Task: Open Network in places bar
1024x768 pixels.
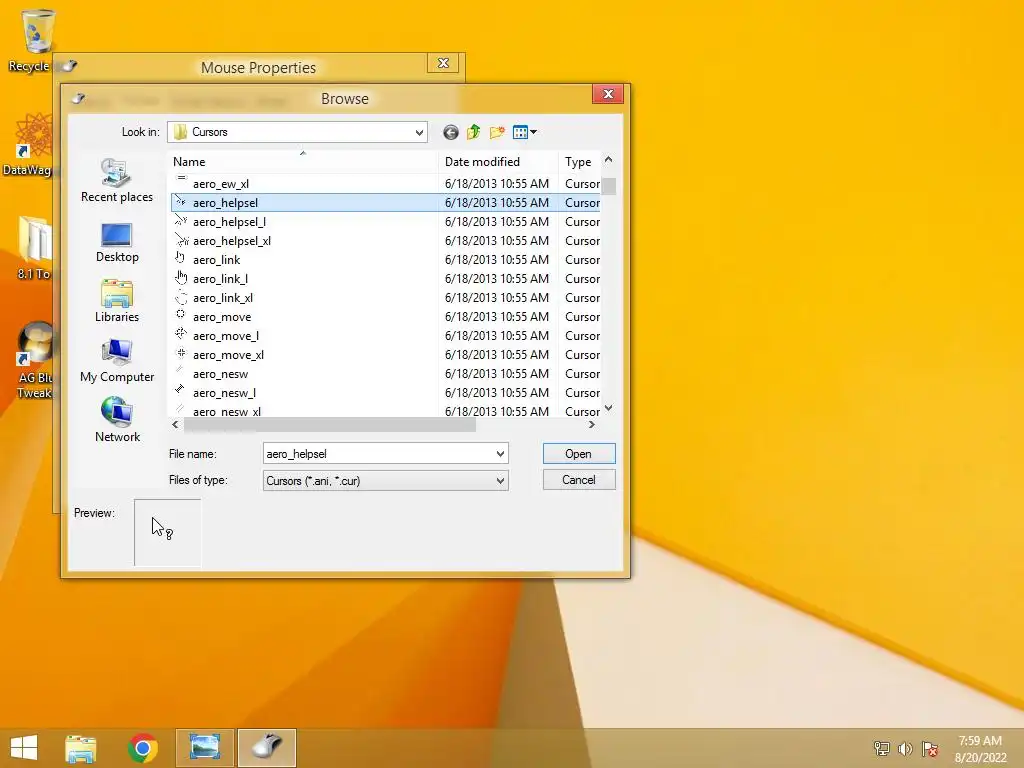Action: point(117,421)
